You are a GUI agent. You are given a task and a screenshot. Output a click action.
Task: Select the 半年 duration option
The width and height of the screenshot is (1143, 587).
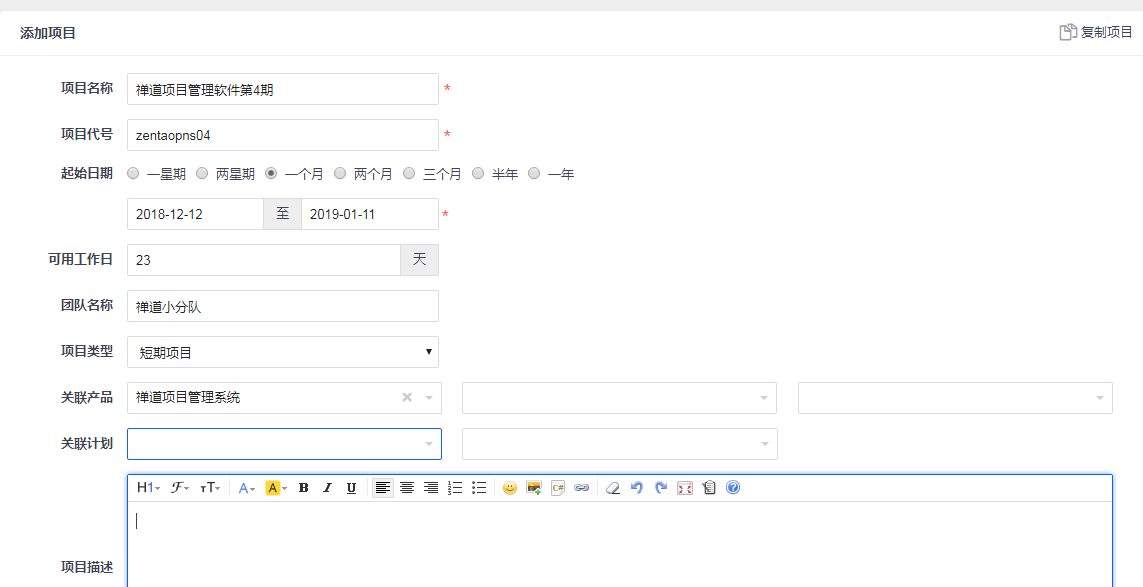pos(478,174)
